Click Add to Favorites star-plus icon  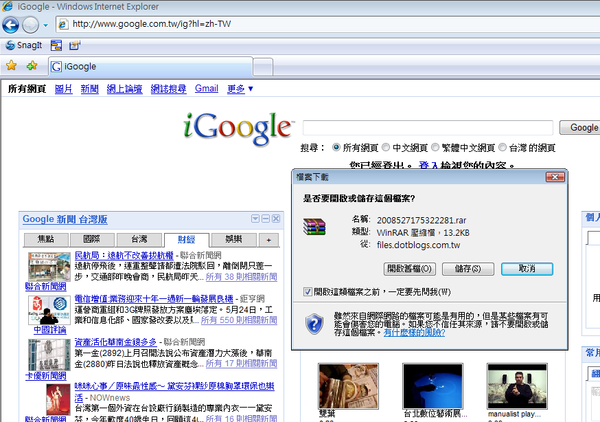pos(32,65)
